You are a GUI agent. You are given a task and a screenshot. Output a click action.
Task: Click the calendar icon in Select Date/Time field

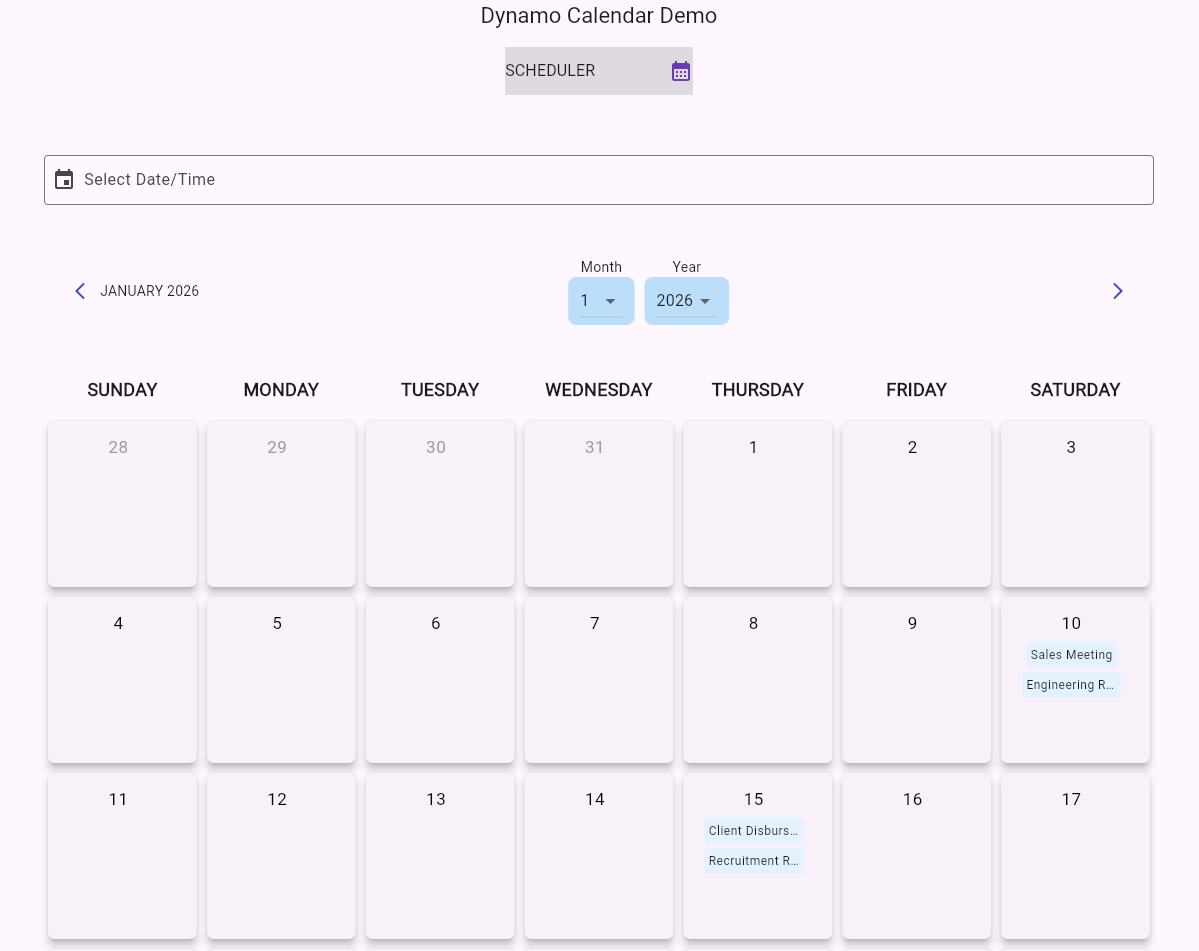tap(64, 179)
